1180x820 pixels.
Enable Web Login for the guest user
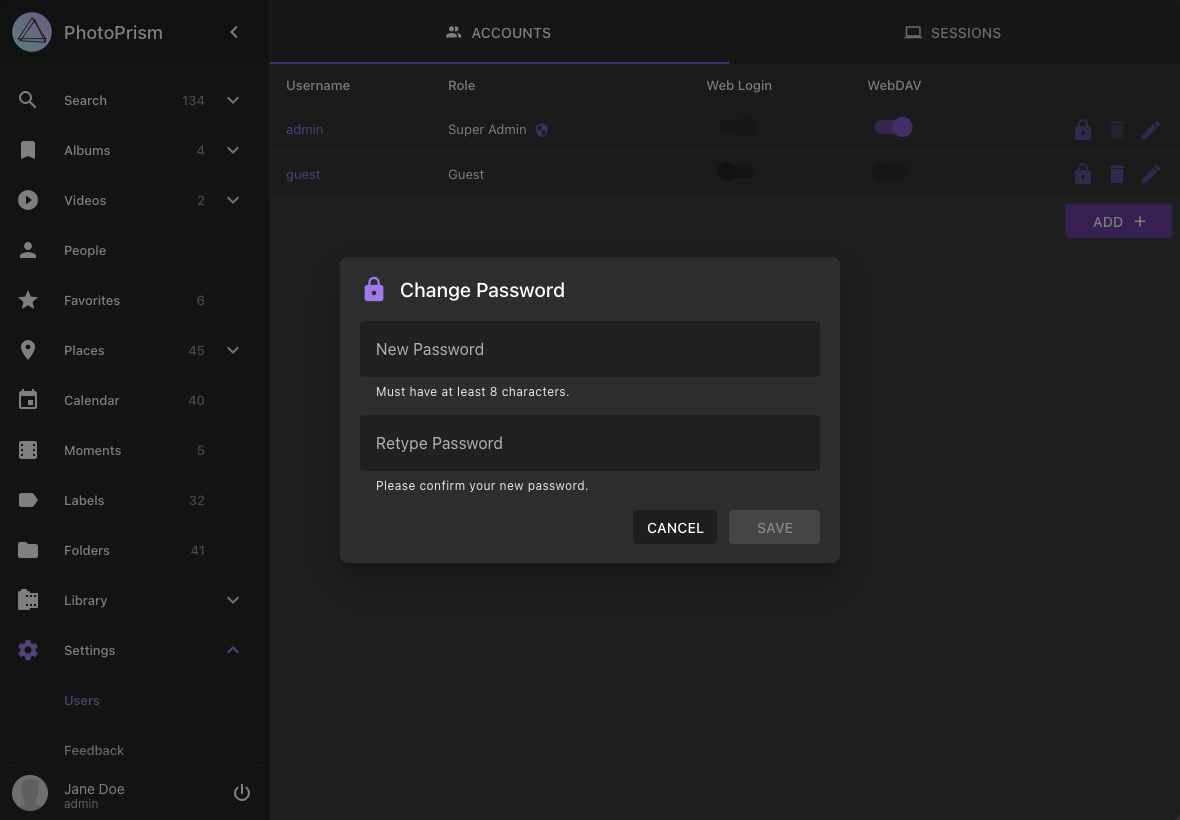tap(735, 171)
